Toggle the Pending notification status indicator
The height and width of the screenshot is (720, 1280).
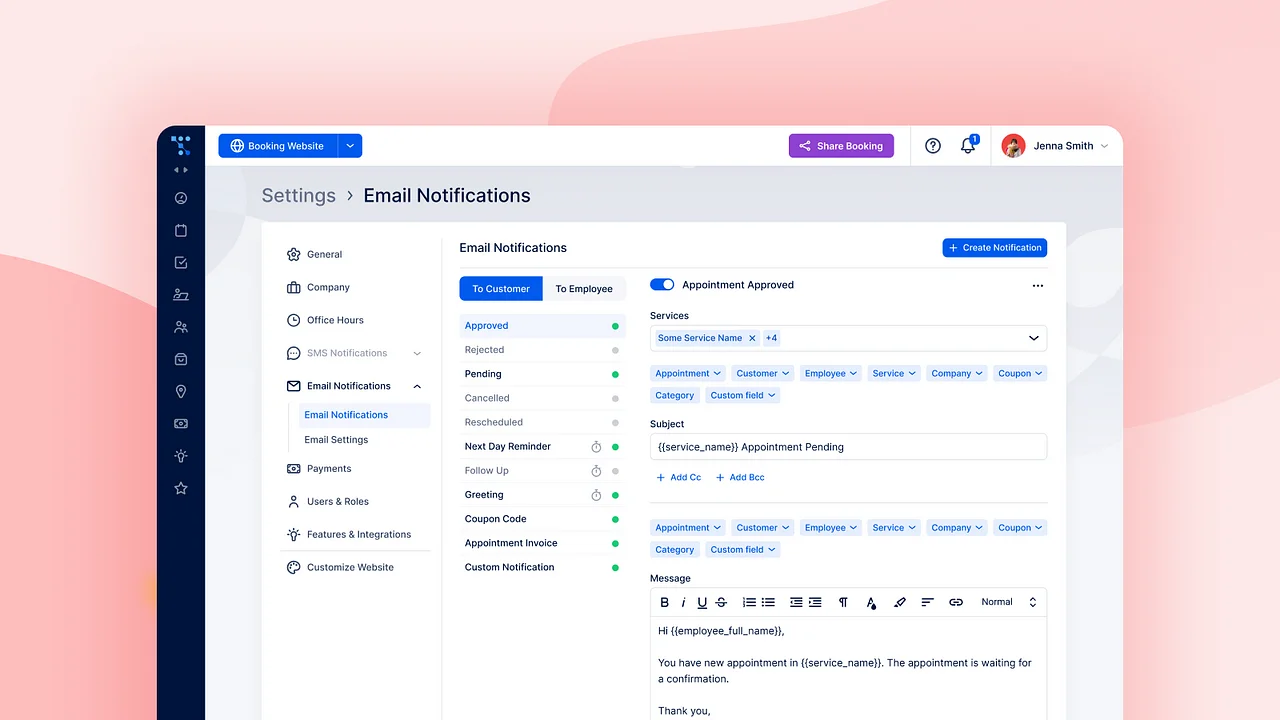tap(615, 373)
